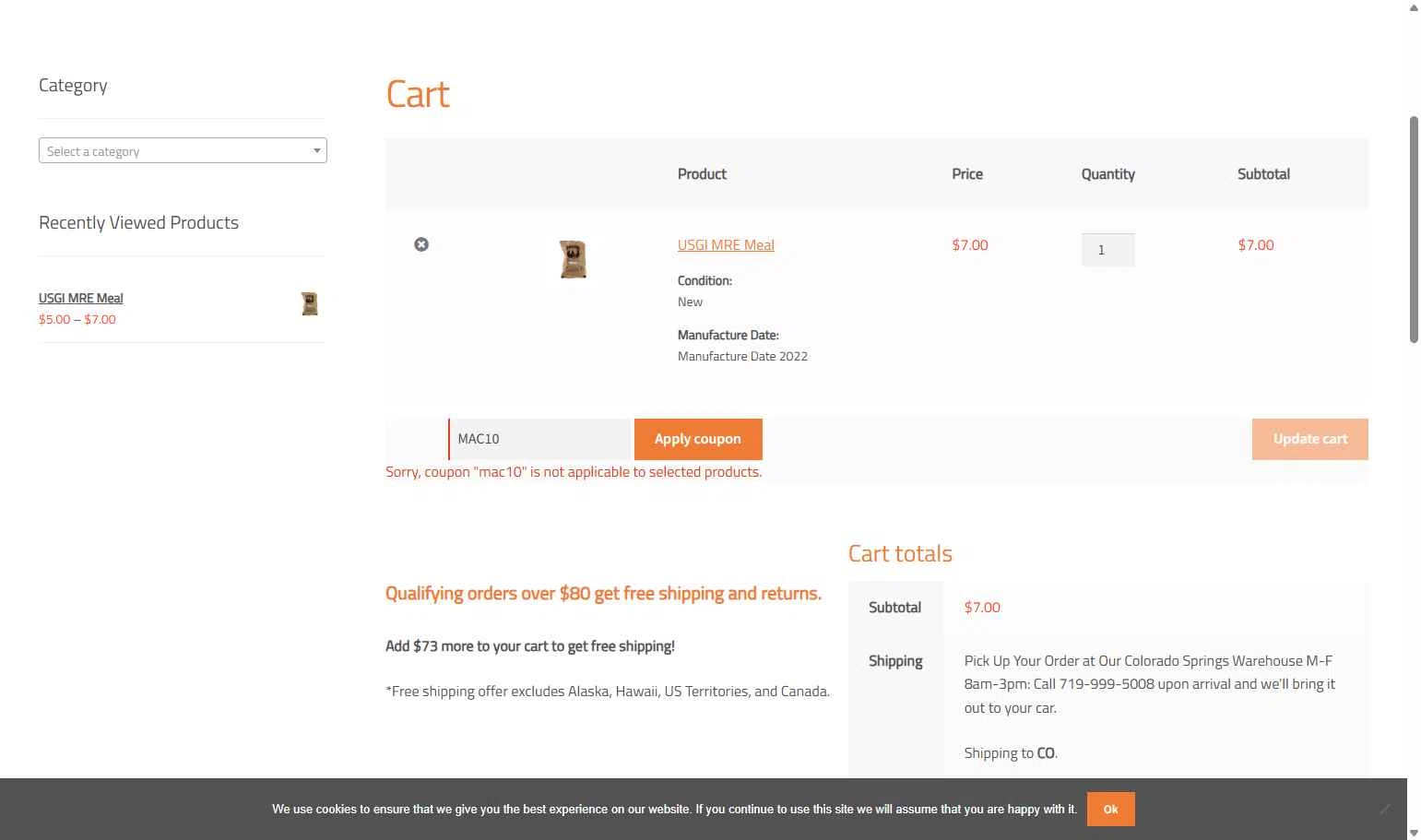Screen dimensions: 1421x840
Task: Dismiss the cookie notice with the X icon
Action: (x=1385, y=809)
